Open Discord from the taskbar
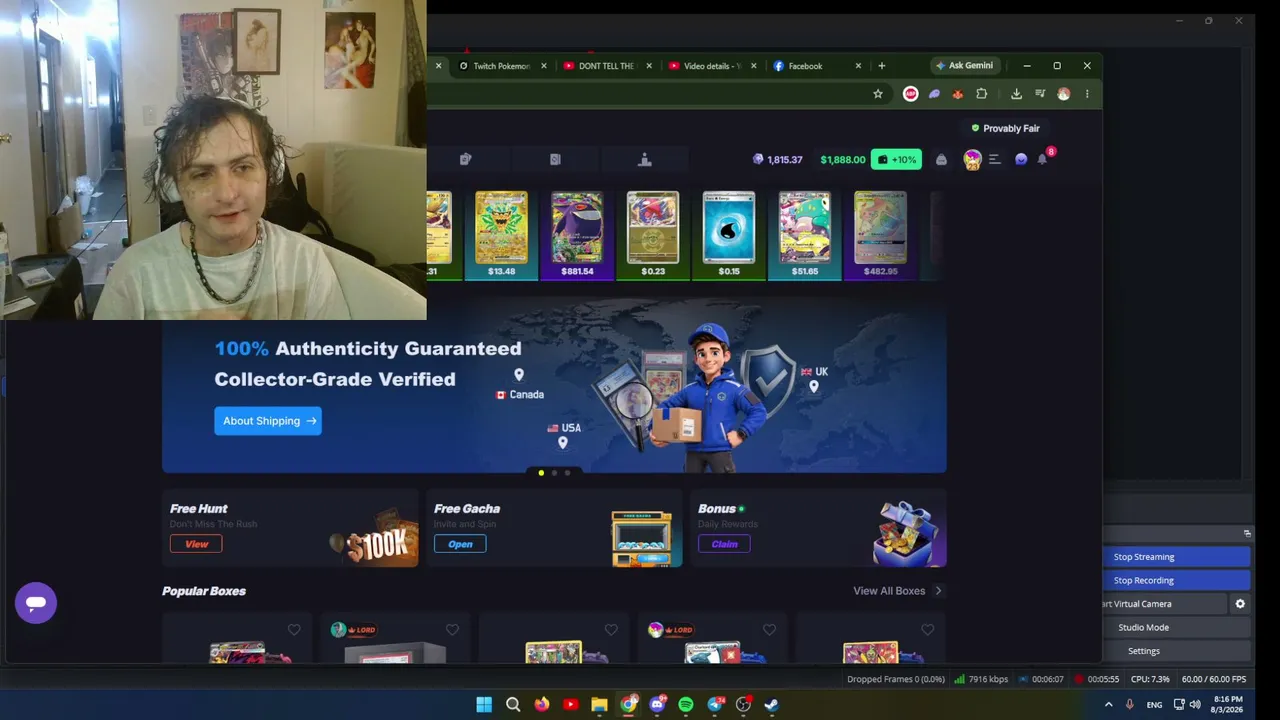The width and height of the screenshot is (1280, 720). click(x=657, y=704)
